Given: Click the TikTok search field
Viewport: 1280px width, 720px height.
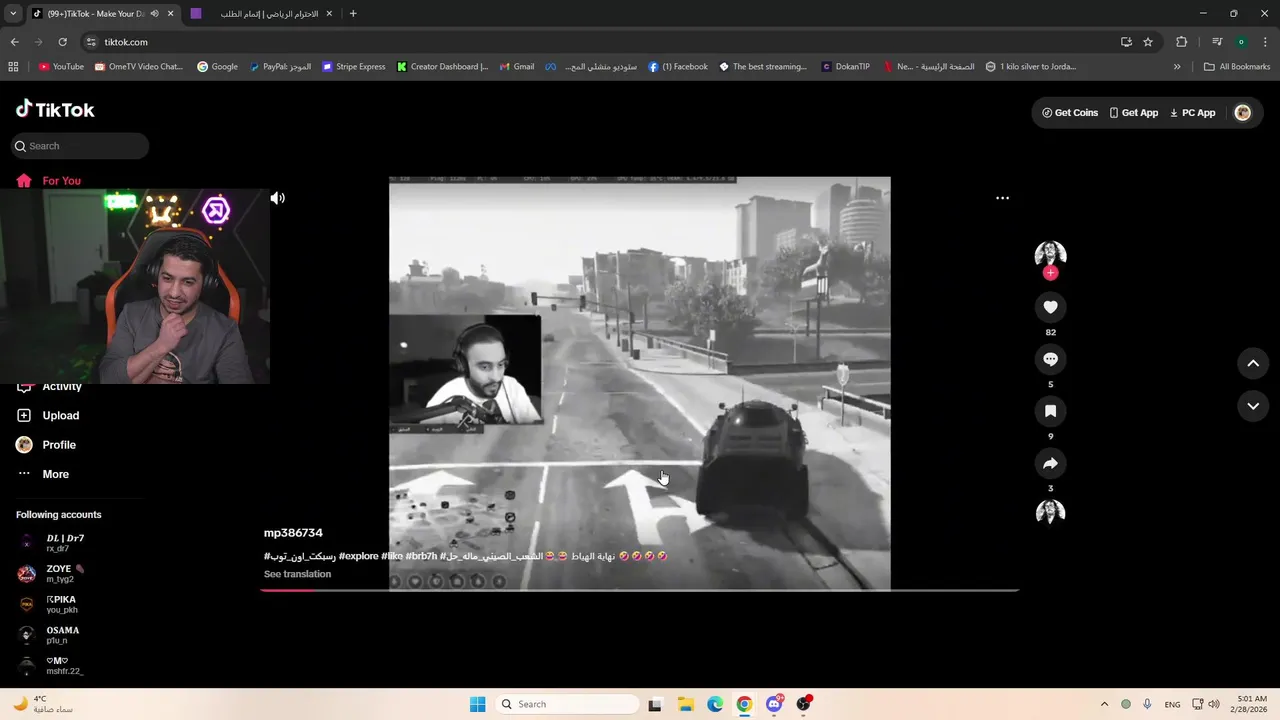Looking at the screenshot, I should [80, 146].
